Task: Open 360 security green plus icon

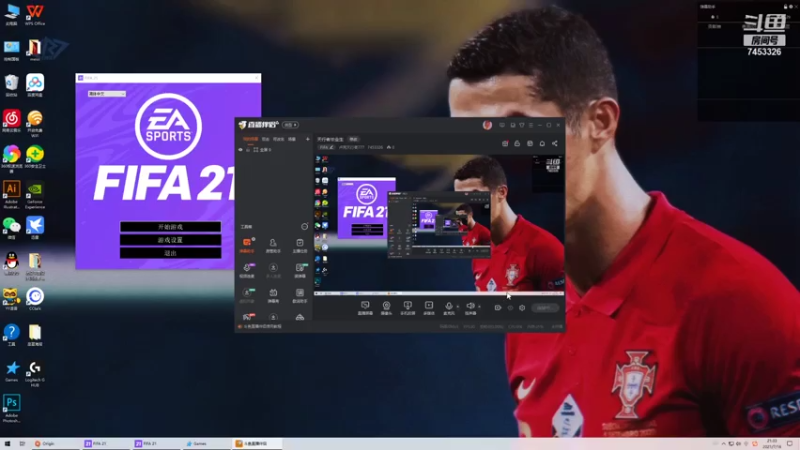Action: coord(35,156)
